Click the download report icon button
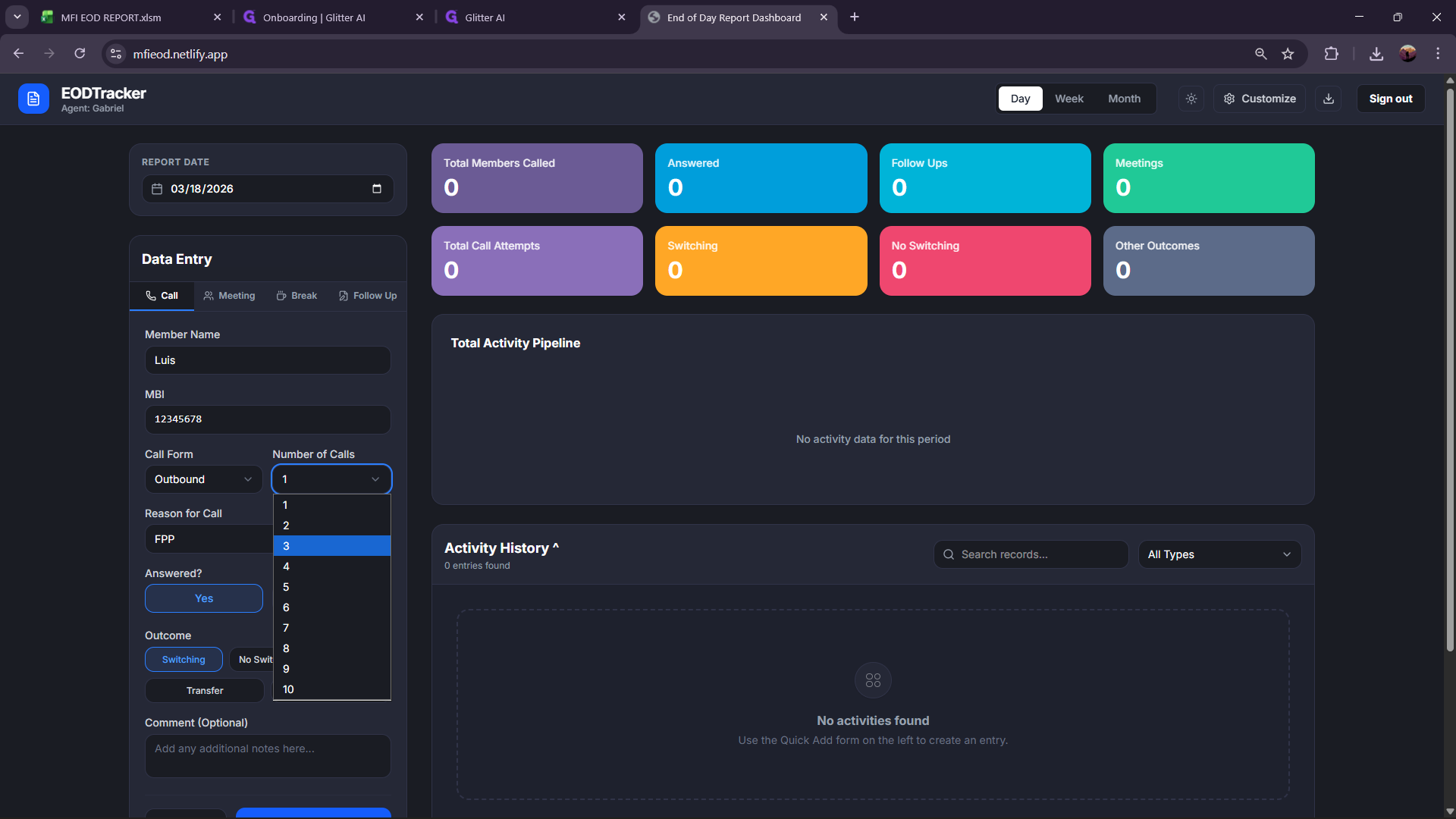The width and height of the screenshot is (1456, 819). tap(1329, 99)
